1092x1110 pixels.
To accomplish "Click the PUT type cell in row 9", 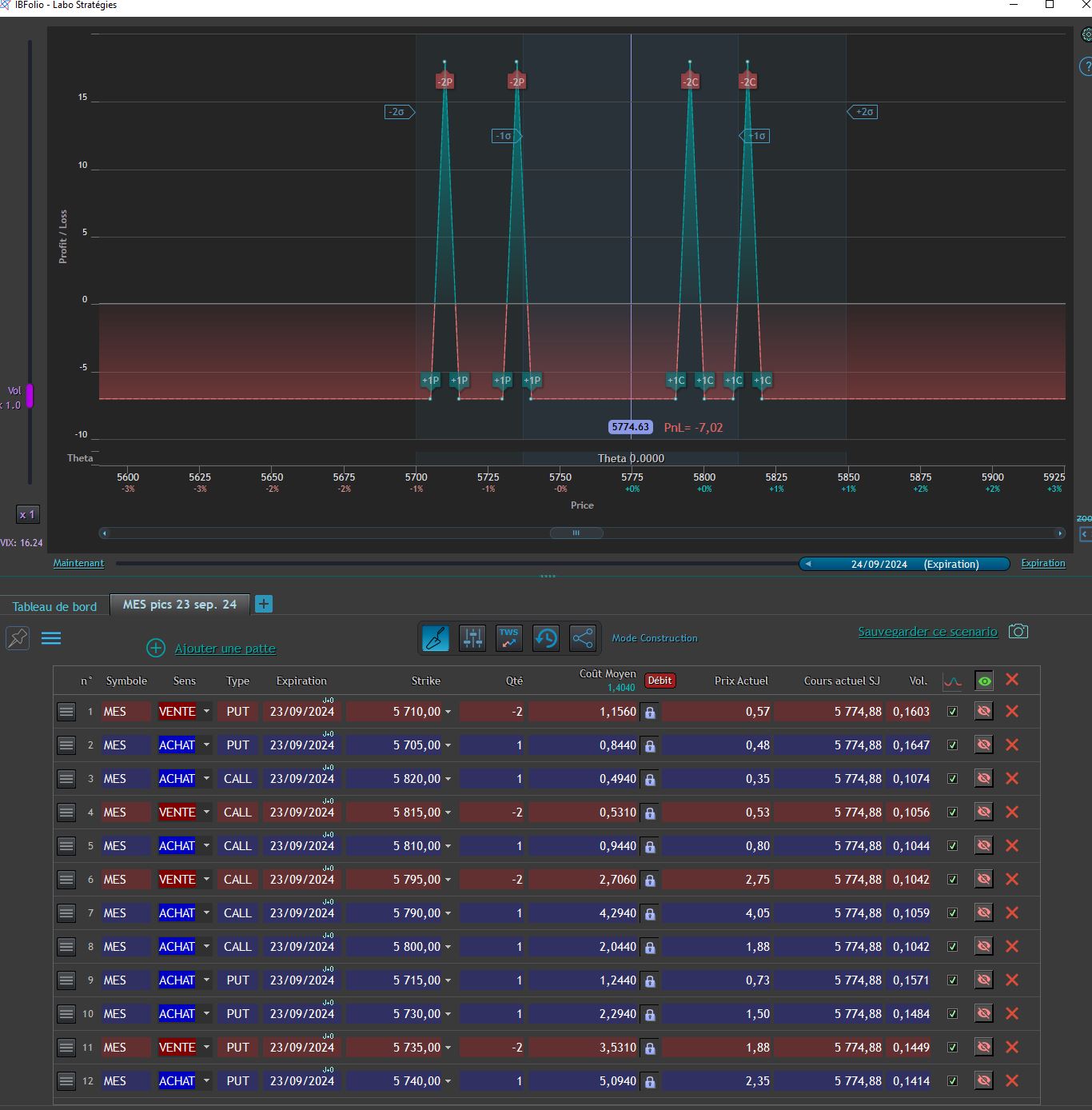I will pos(237,980).
